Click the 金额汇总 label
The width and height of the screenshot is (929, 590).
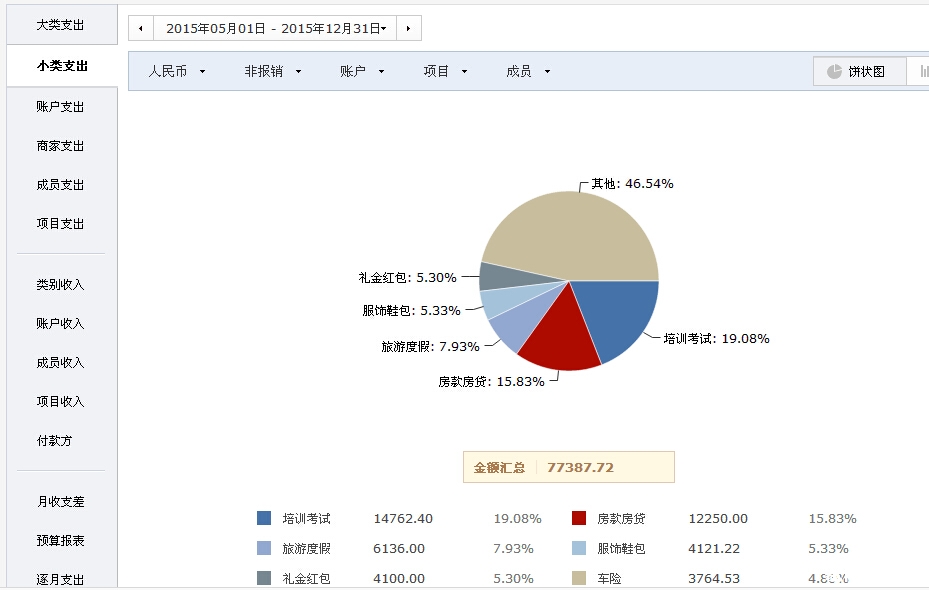coord(499,467)
